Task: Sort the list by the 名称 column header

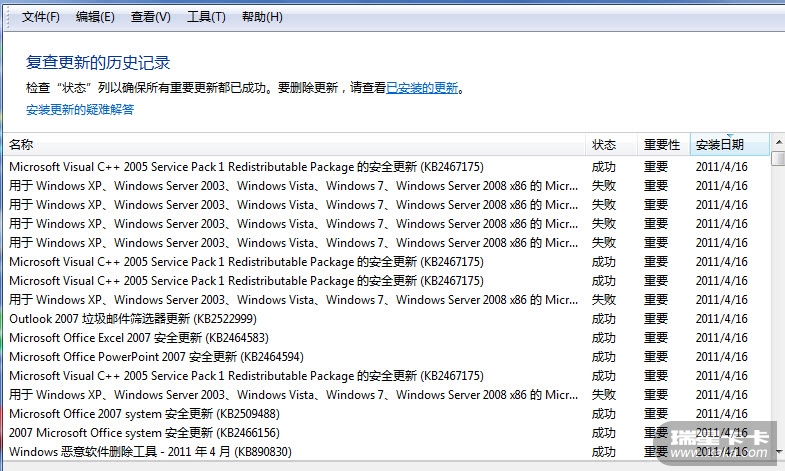Action: [x=294, y=145]
